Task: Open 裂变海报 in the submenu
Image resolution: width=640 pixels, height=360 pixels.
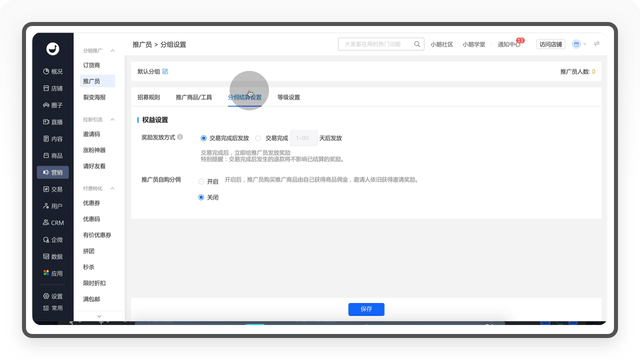Action: (x=94, y=97)
